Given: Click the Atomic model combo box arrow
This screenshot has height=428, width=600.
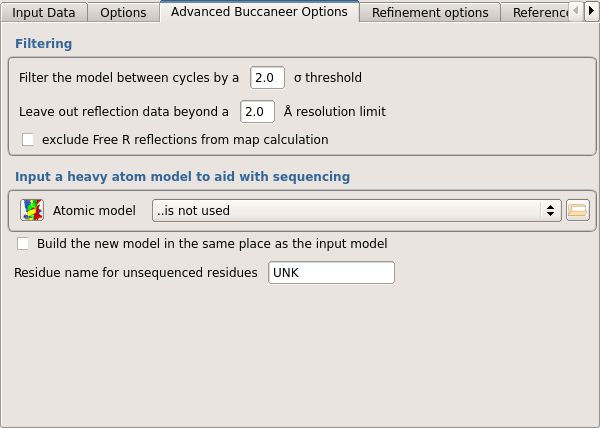Looking at the screenshot, I should click(550, 210).
